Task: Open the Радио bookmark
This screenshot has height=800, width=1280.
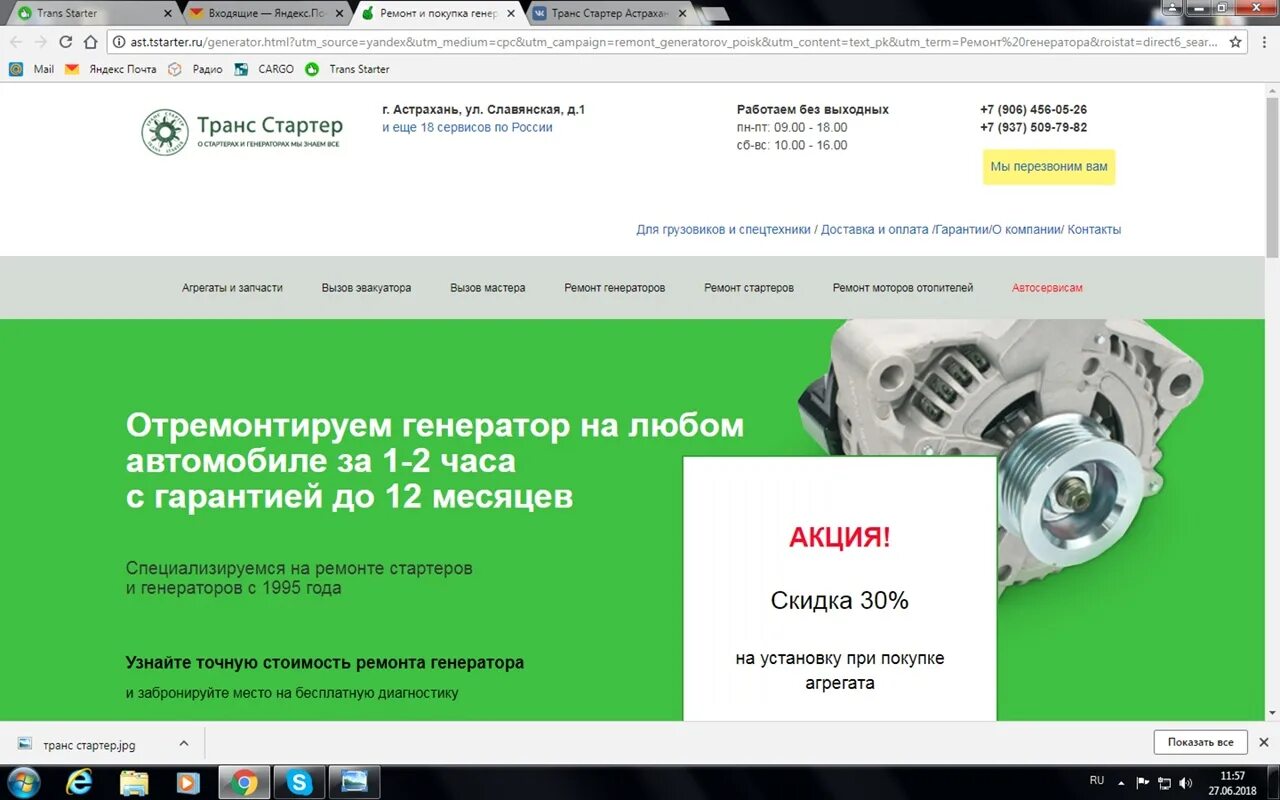Action: coord(196,69)
